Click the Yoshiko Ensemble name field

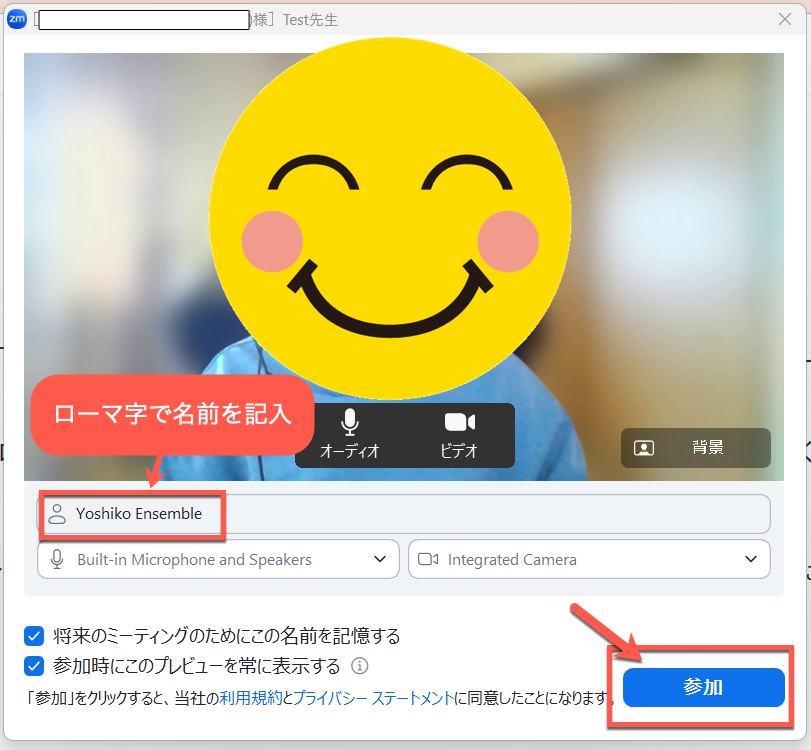[x=400, y=514]
